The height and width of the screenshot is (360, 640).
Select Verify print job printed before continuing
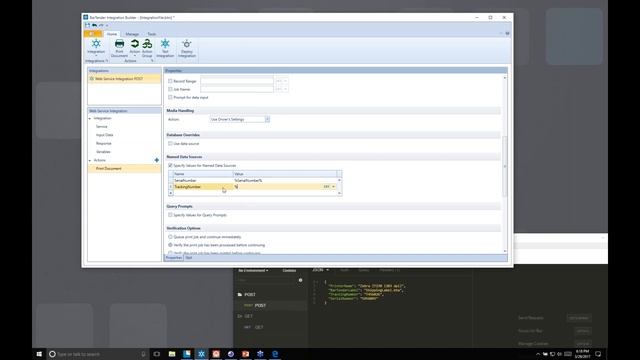[x=170, y=253]
